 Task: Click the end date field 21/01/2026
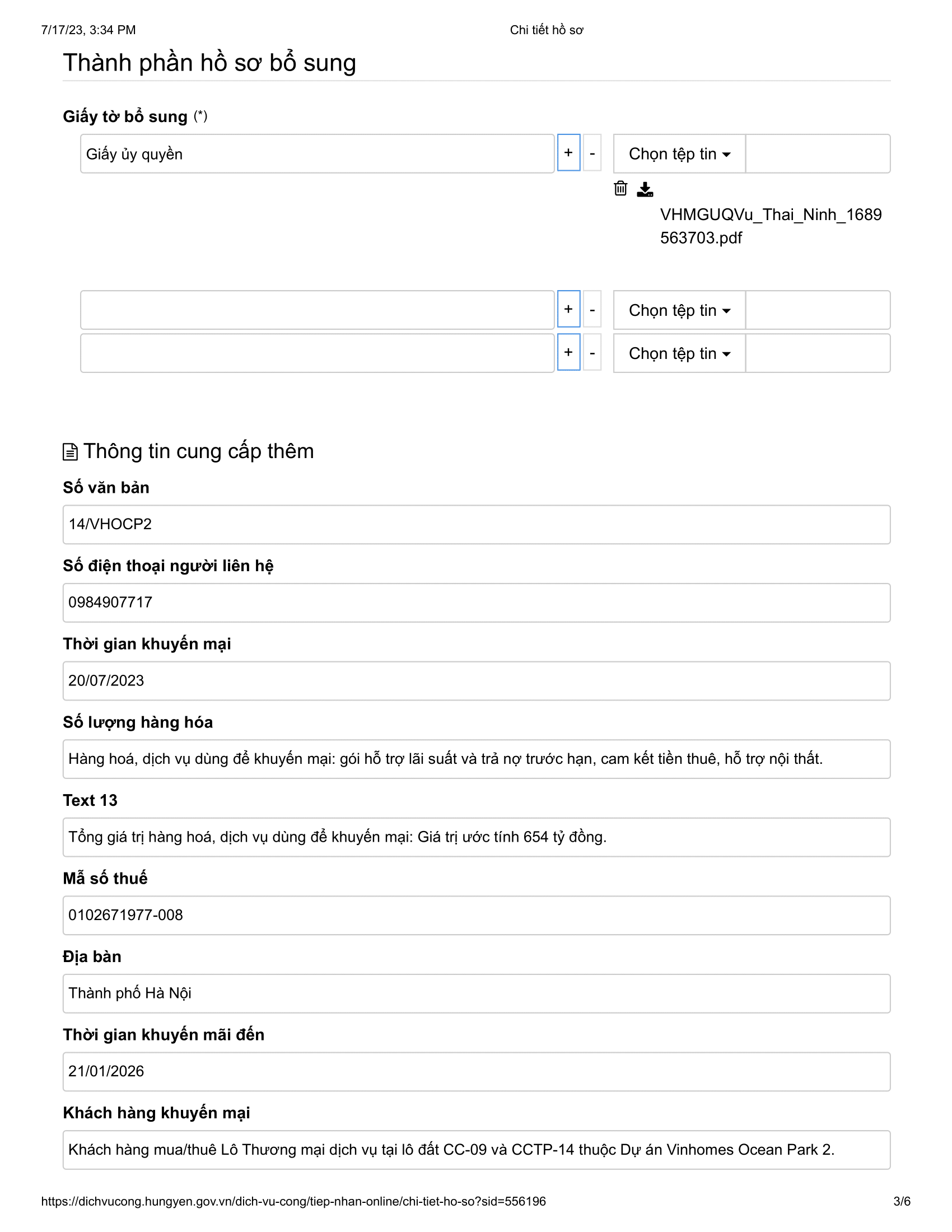coord(477,1071)
